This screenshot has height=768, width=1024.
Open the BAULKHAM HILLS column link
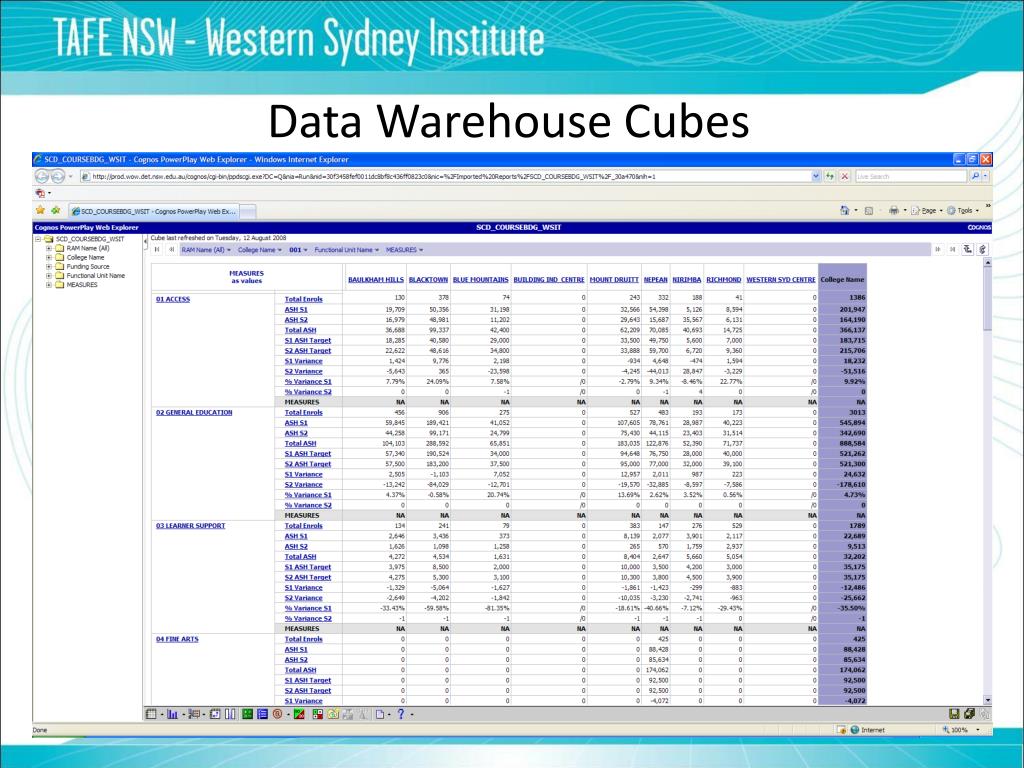[x=376, y=280]
